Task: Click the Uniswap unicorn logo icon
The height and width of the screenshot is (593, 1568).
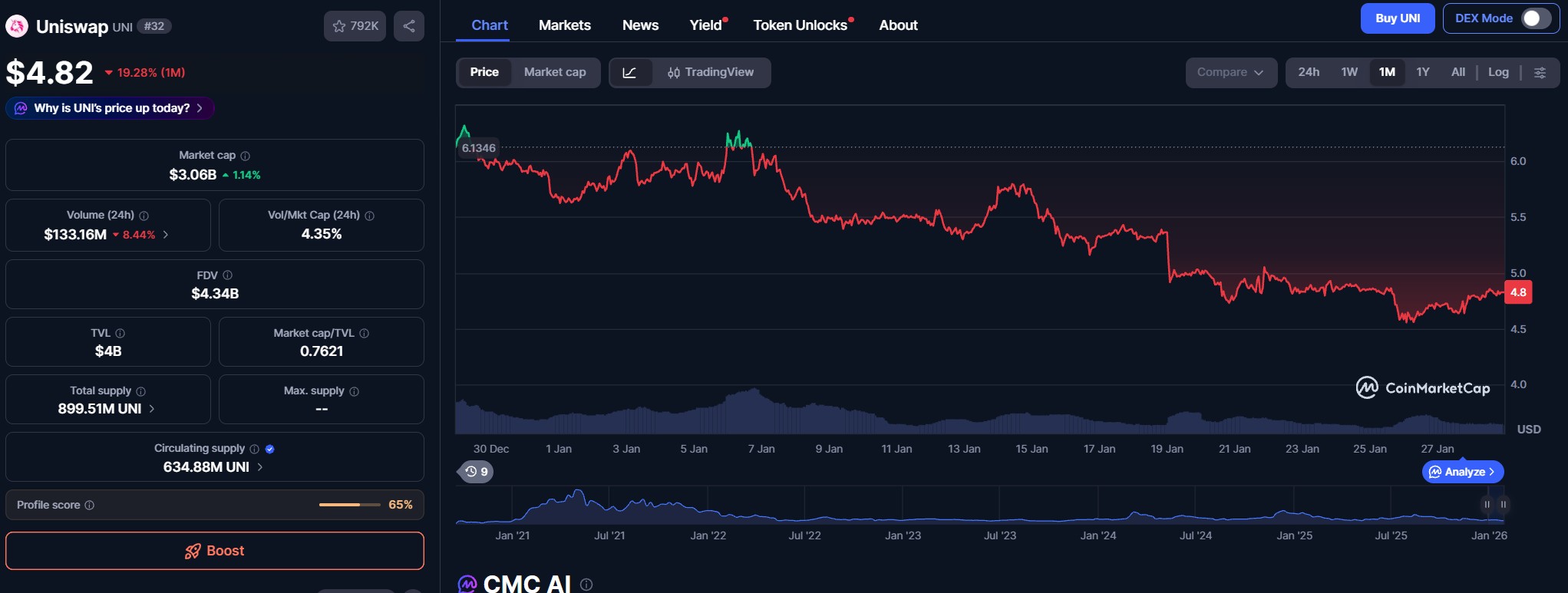Action: pos(17,27)
